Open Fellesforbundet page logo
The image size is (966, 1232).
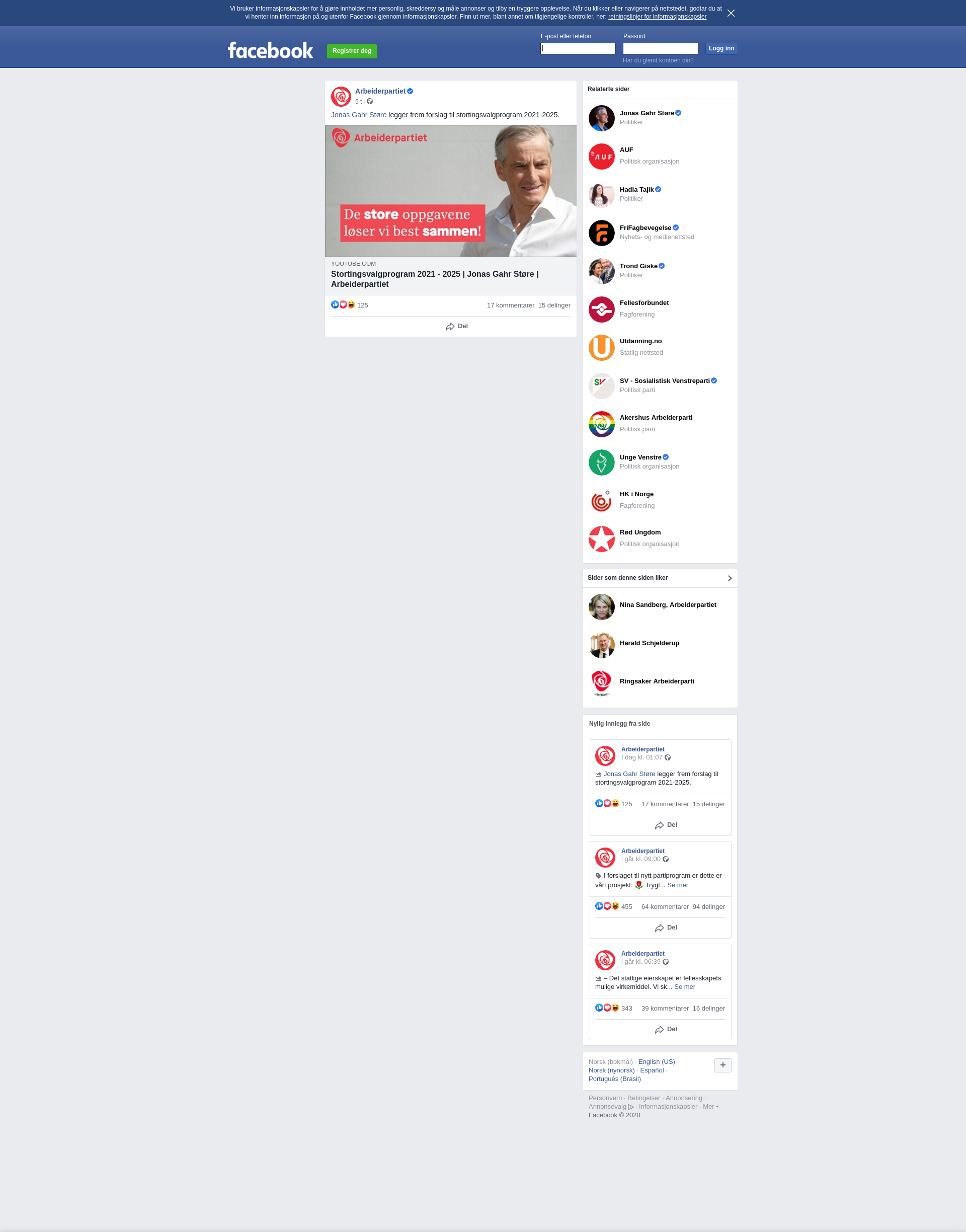click(601, 310)
